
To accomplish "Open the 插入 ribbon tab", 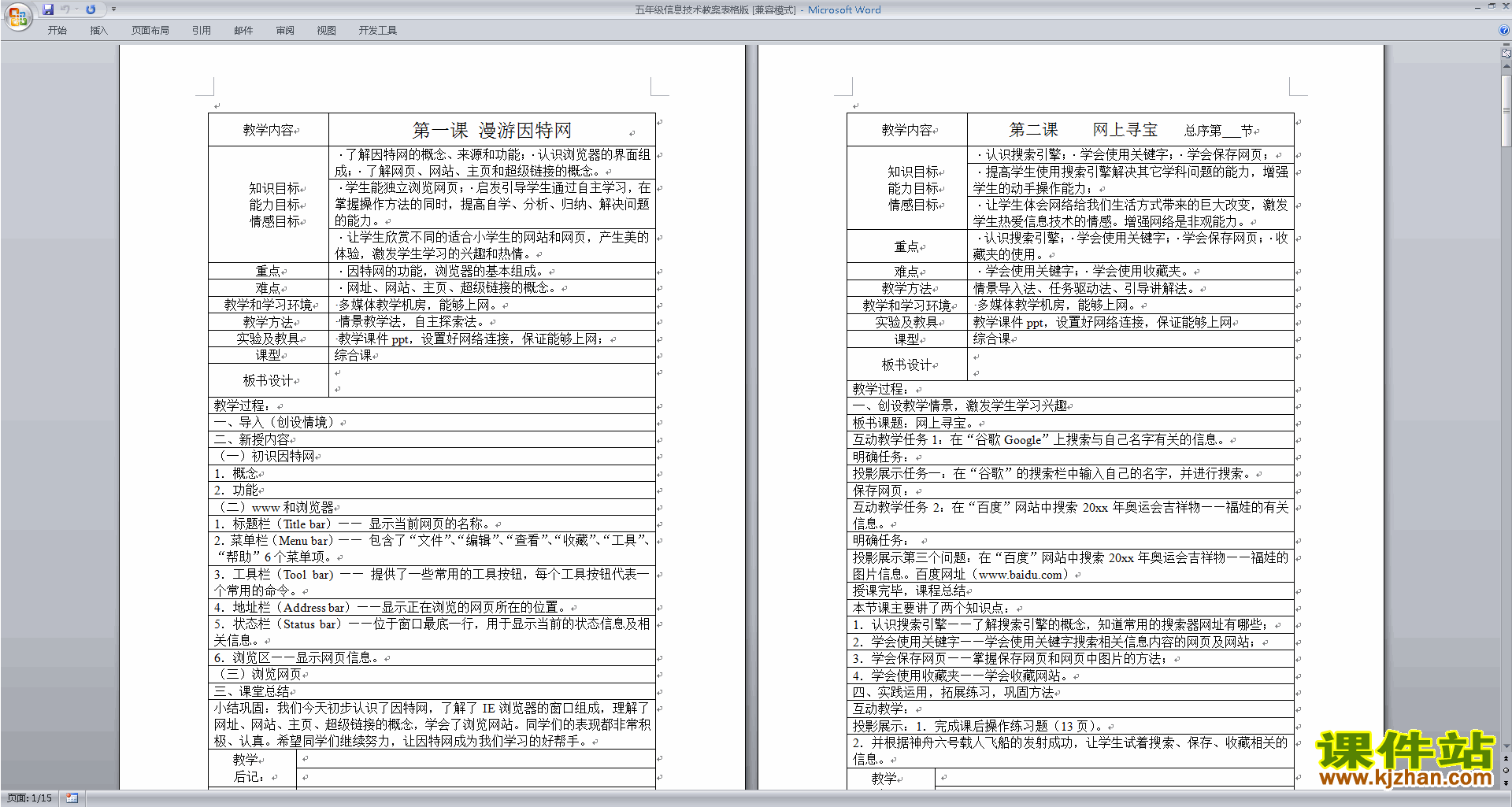I will [x=98, y=30].
